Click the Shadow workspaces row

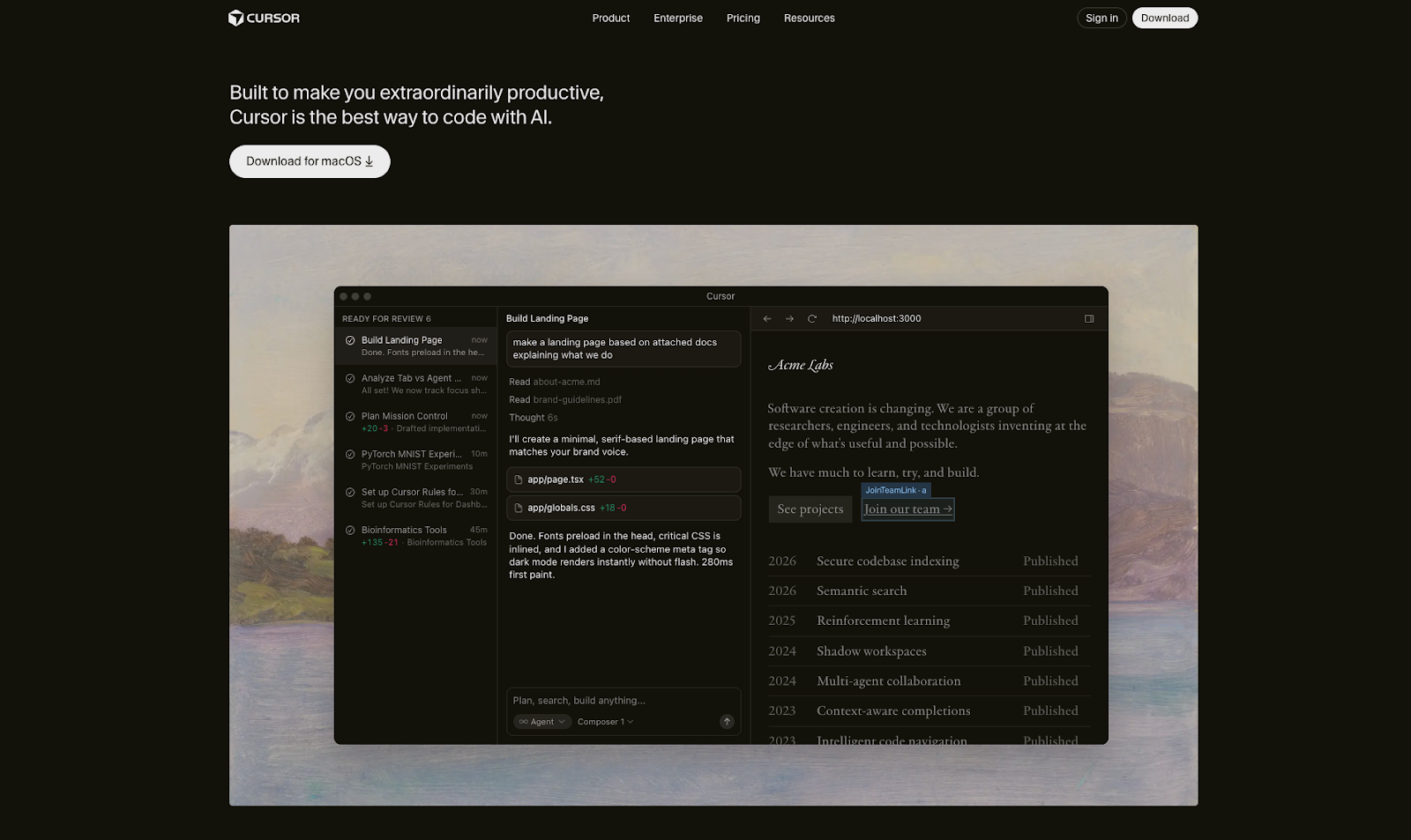point(929,651)
